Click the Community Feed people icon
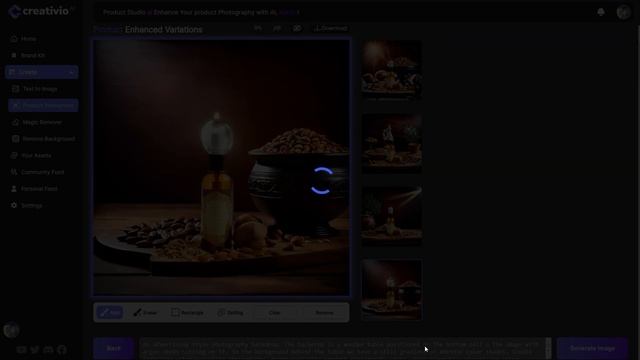This screenshot has height=360, width=640. coord(14,172)
